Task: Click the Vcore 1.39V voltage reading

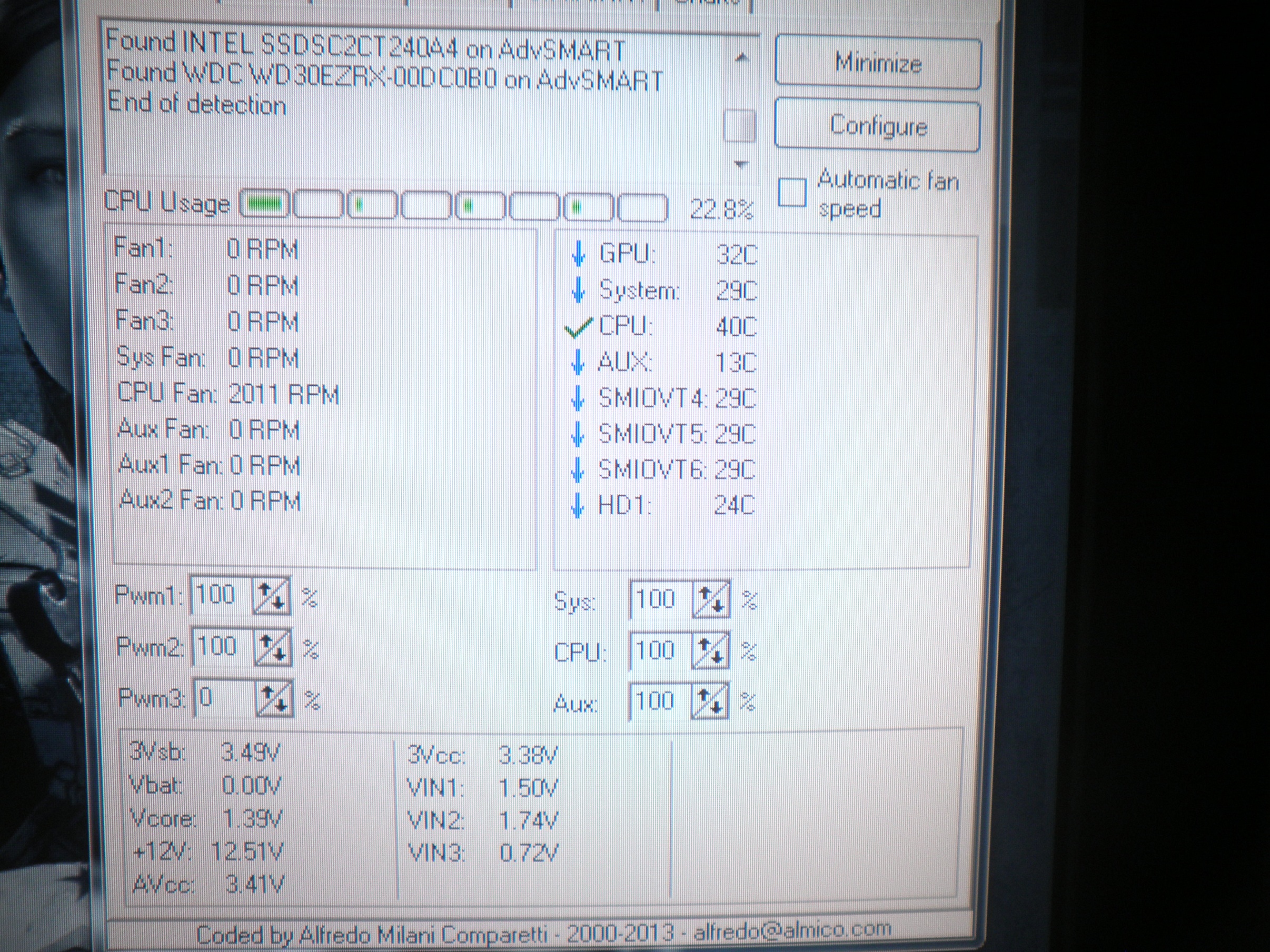Action: [206, 818]
